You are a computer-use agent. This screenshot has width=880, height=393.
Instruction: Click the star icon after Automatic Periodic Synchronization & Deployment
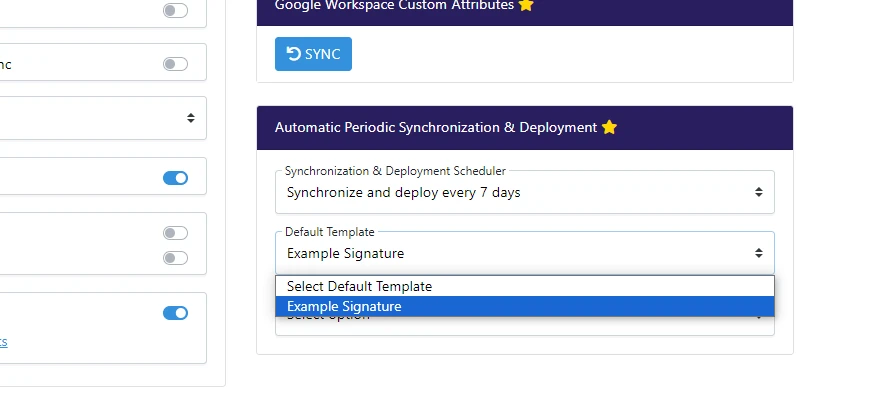point(609,127)
